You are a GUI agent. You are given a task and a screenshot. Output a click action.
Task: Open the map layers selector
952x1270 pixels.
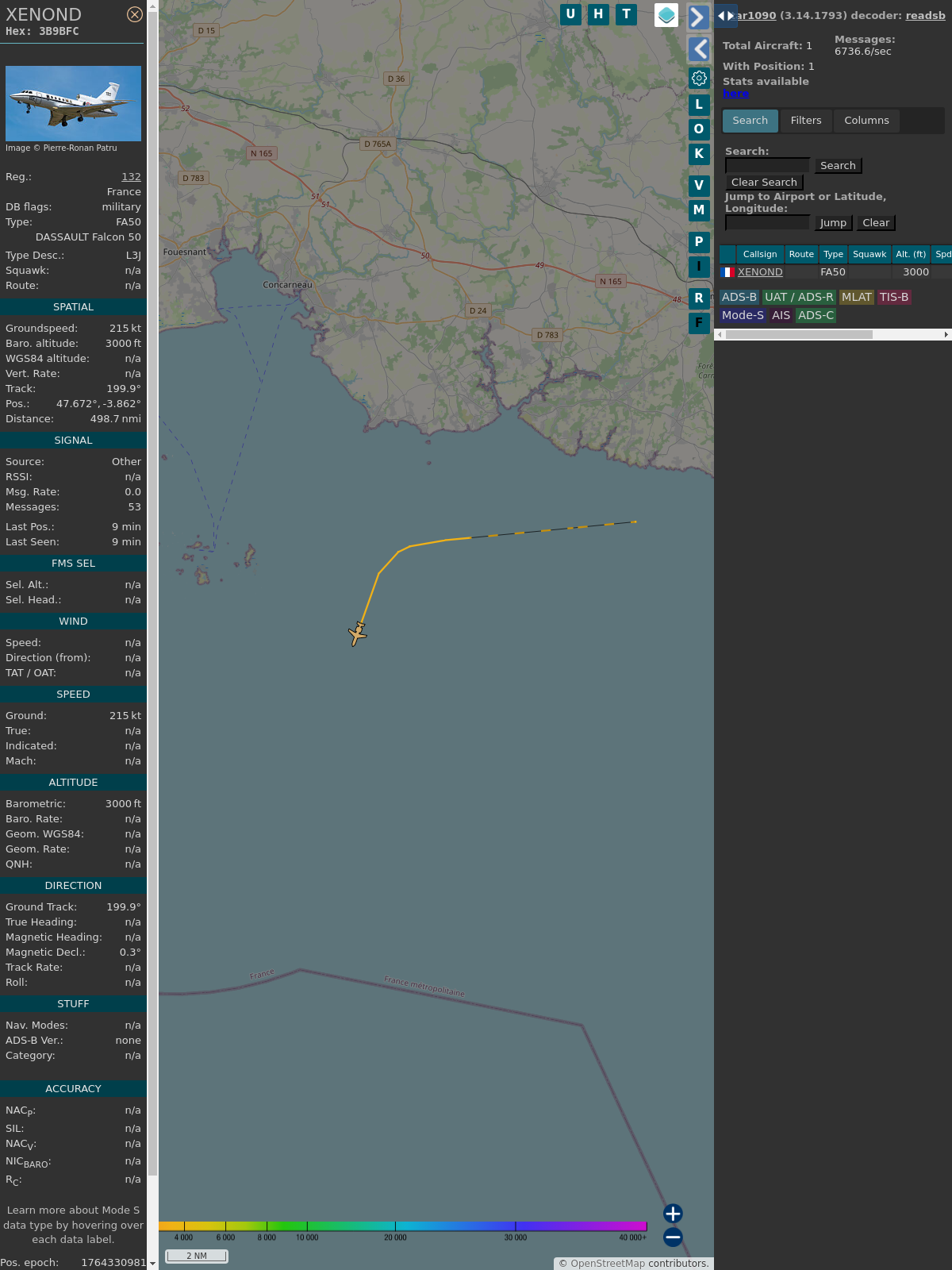[666, 15]
